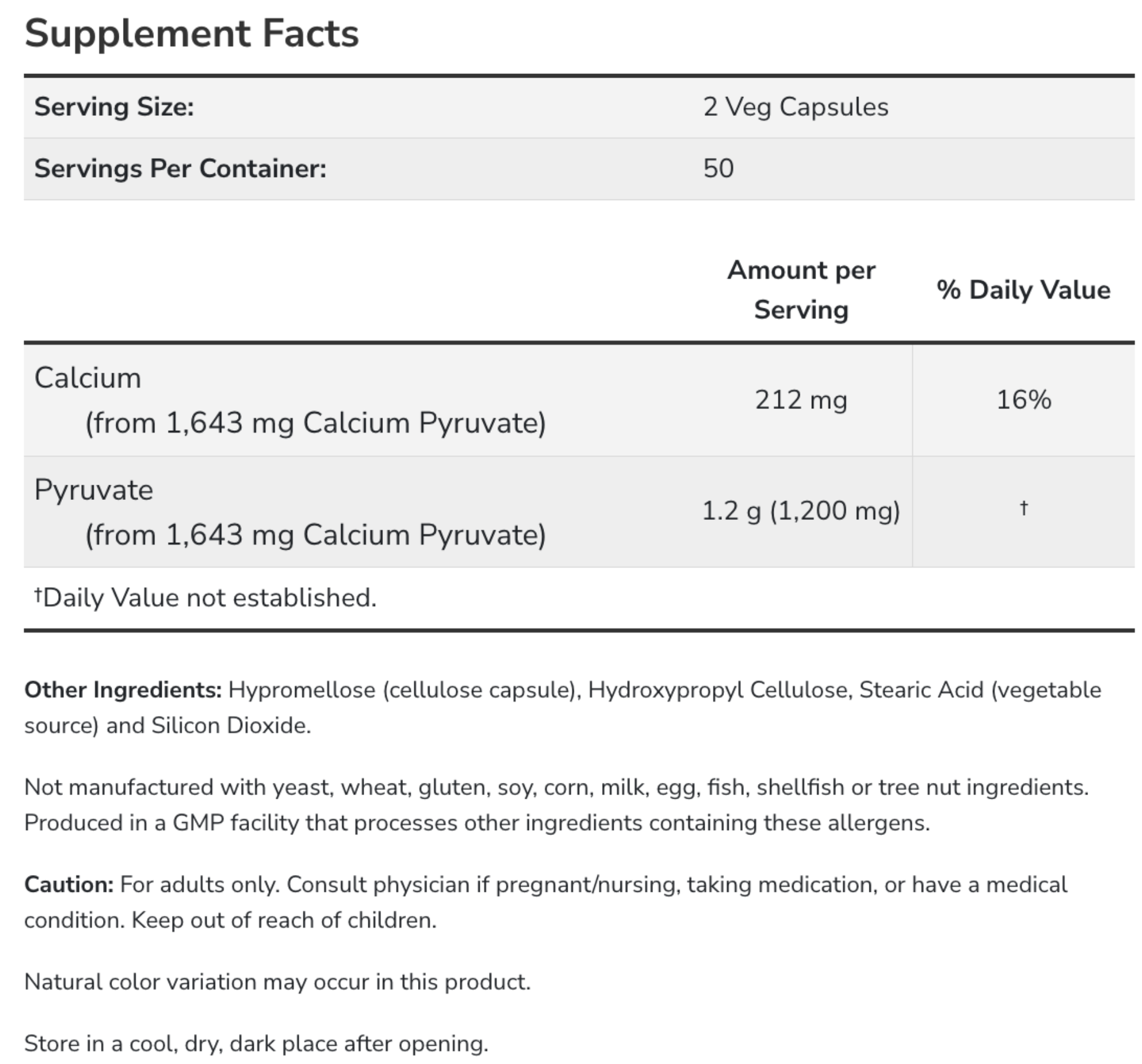Click the Calcium ingredient name
Screen dimensions: 1142x1064
click(88, 377)
